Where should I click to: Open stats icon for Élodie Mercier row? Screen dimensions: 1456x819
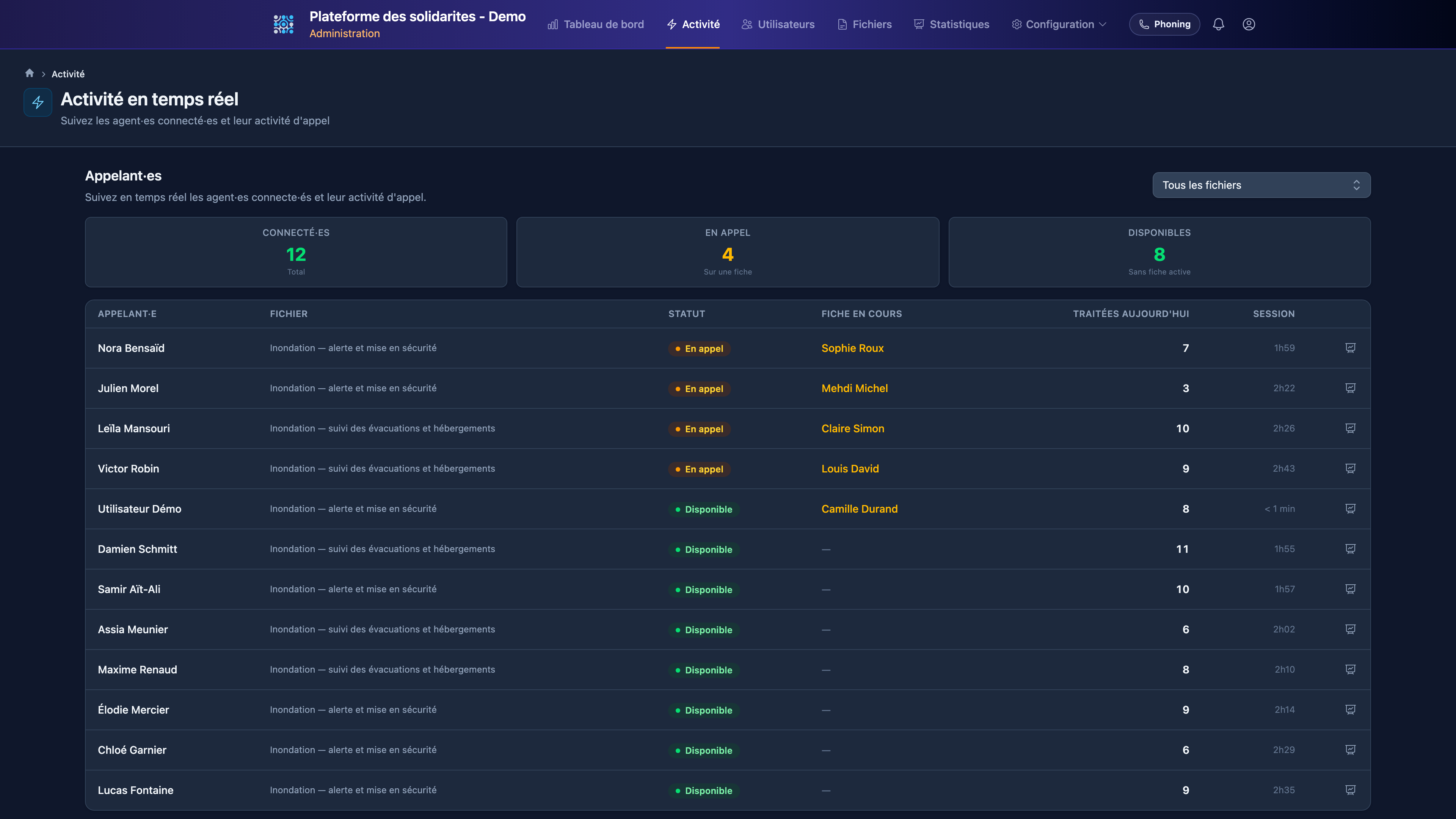tap(1350, 709)
